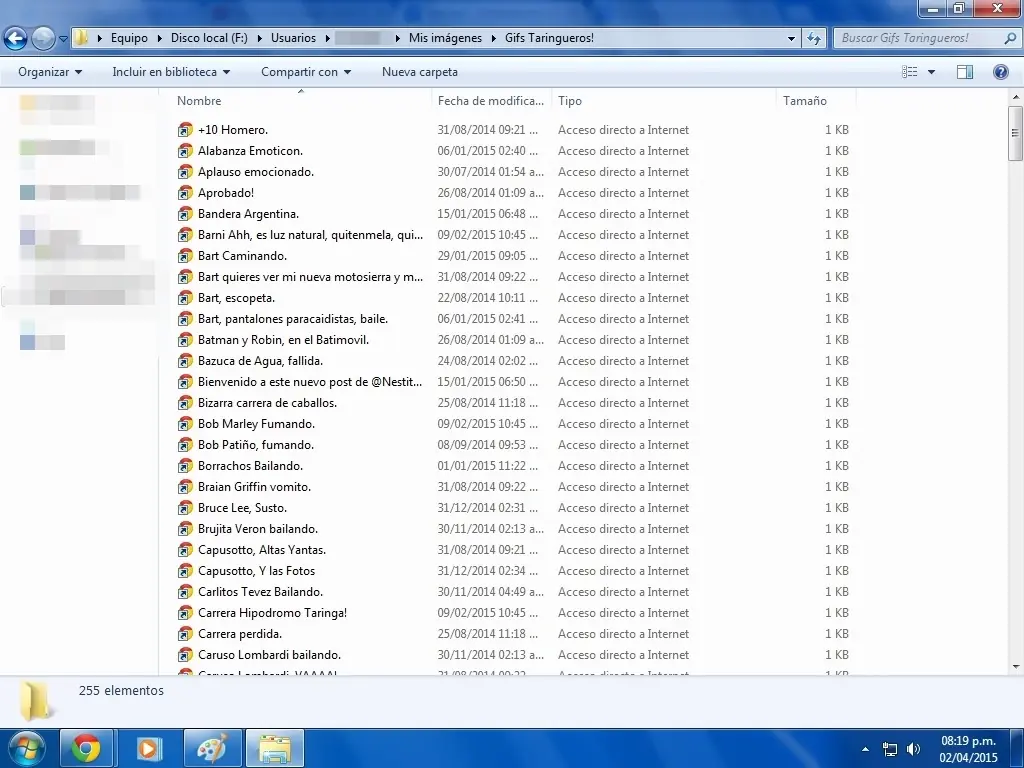Select the file Capusotto, Y las Fotos
Image resolution: width=1024 pixels, height=768 pixels.
coord(256,571)
